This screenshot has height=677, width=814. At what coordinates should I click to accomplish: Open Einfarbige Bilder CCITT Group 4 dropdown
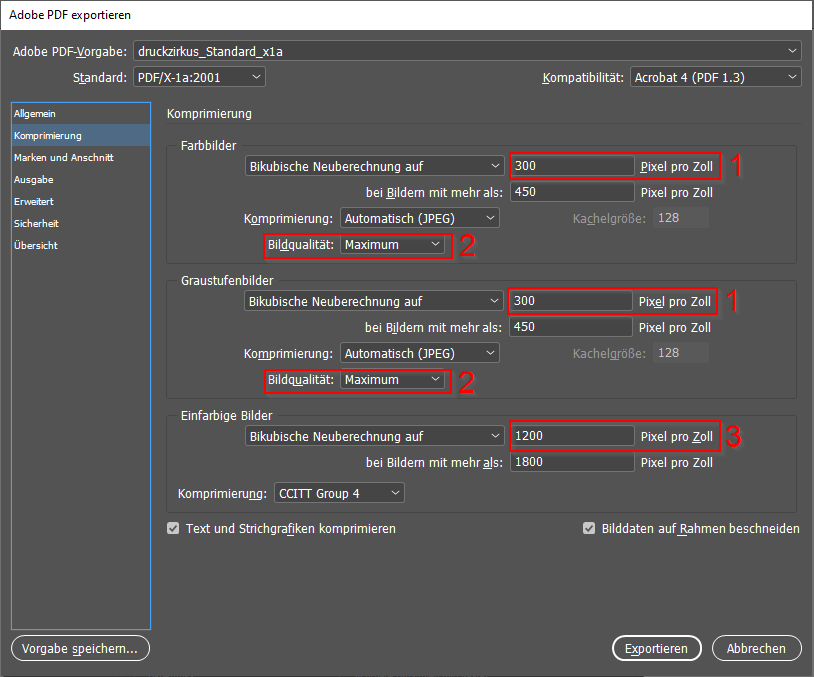pos(339,493)
